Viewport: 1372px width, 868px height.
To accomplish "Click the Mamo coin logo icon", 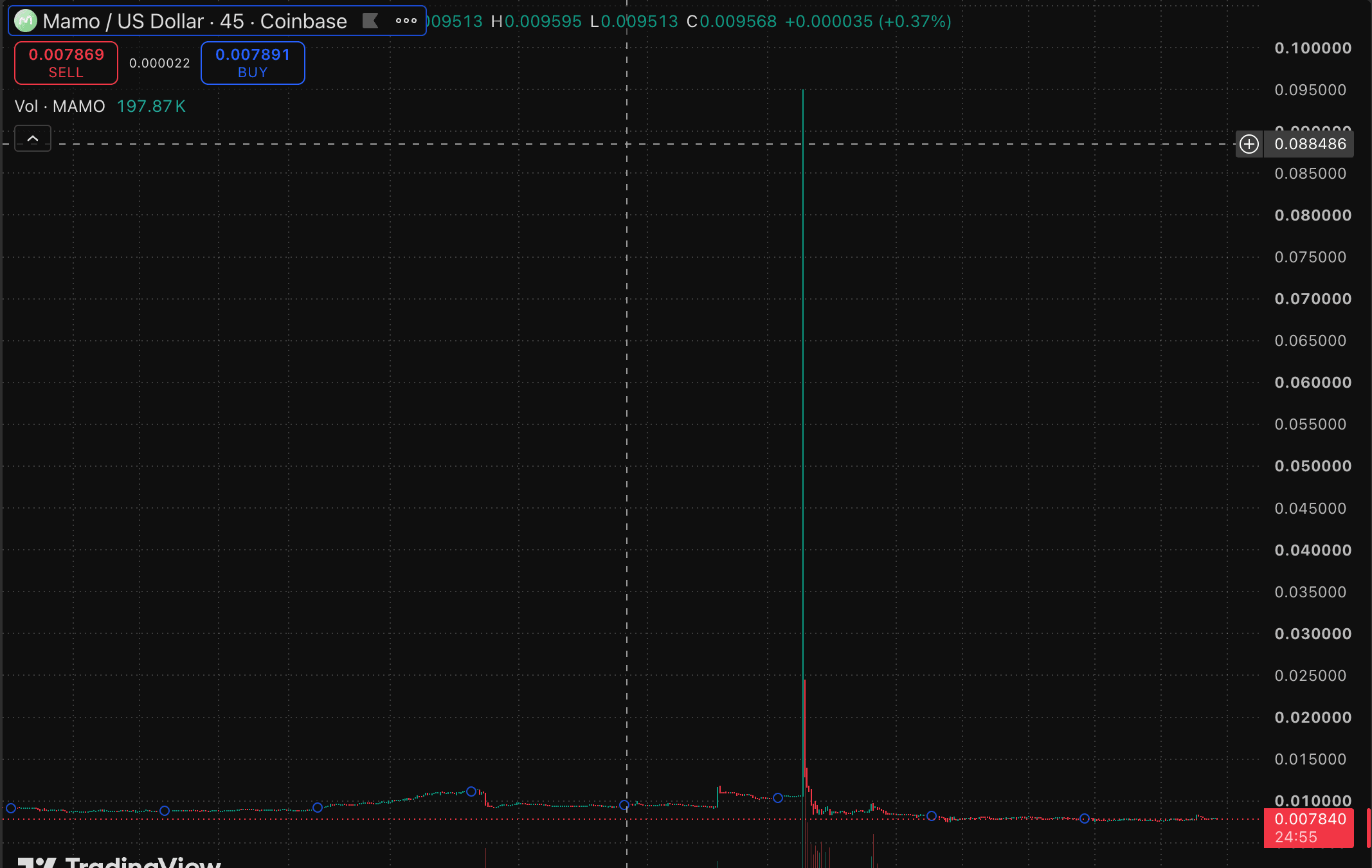I will pyautogui.click(x=26, y=21).
